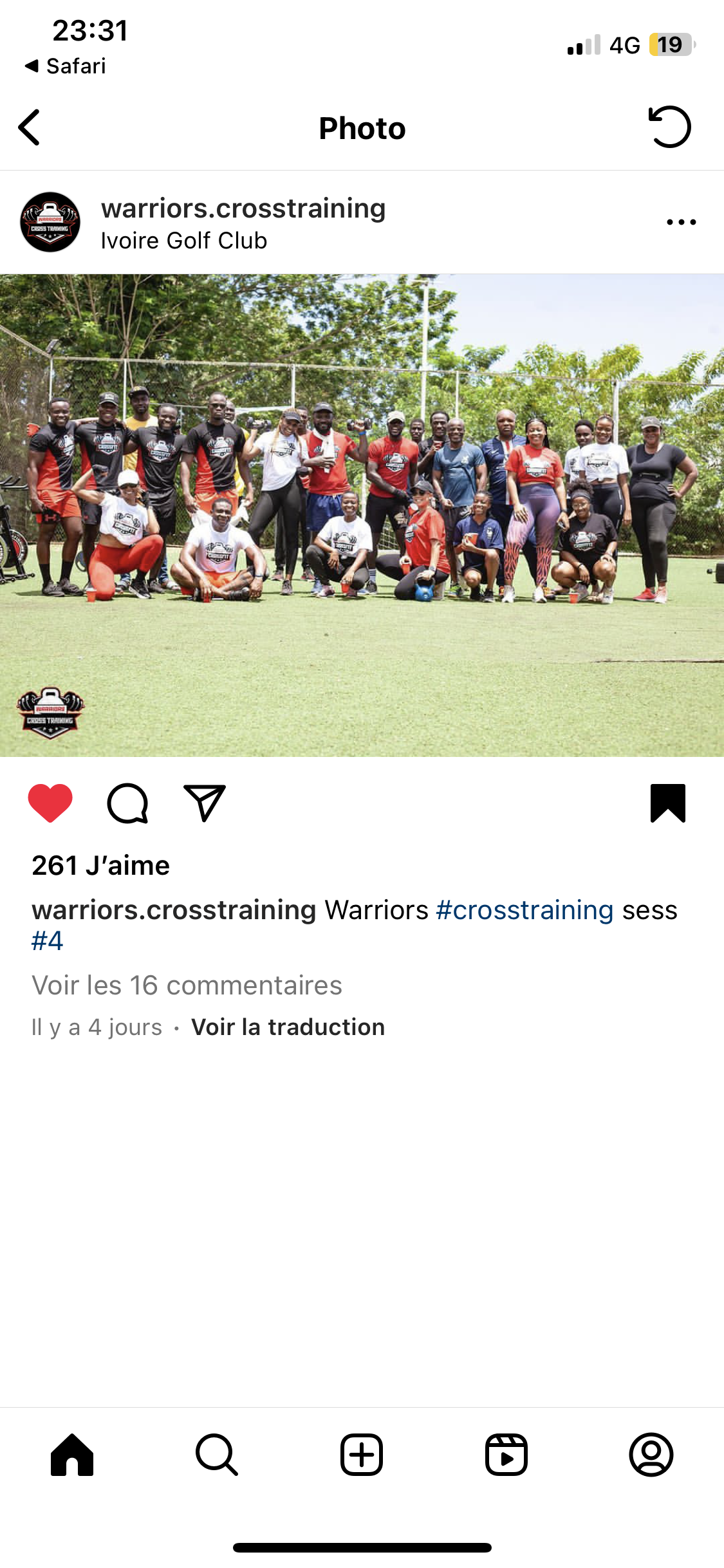Open the three-dot post options menu
Viewport: 724px width, 1568px height.
(x=681, y=222)
